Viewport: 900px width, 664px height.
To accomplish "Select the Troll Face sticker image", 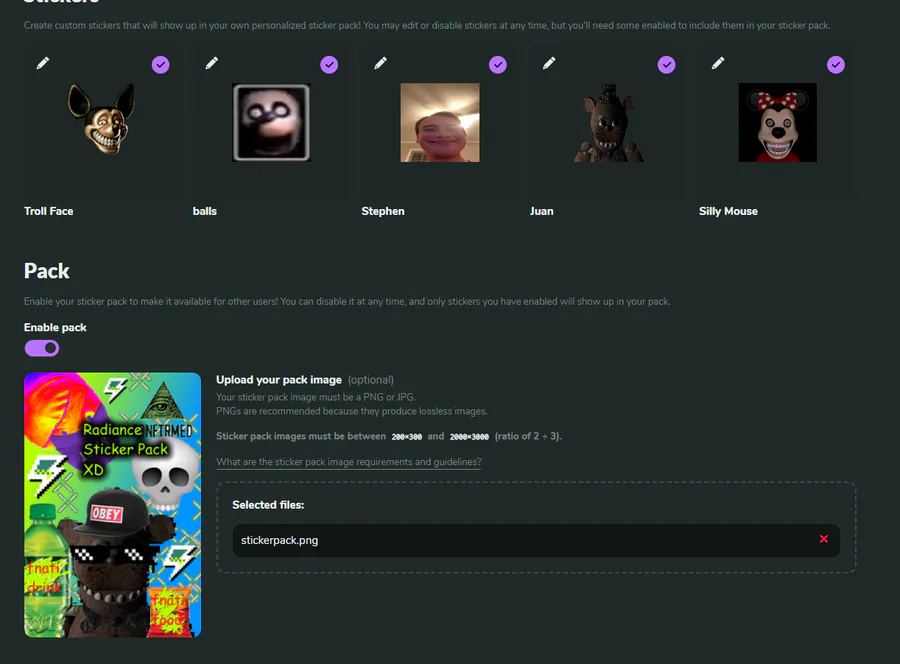I will pyautogui.click(x=102, y=119).
